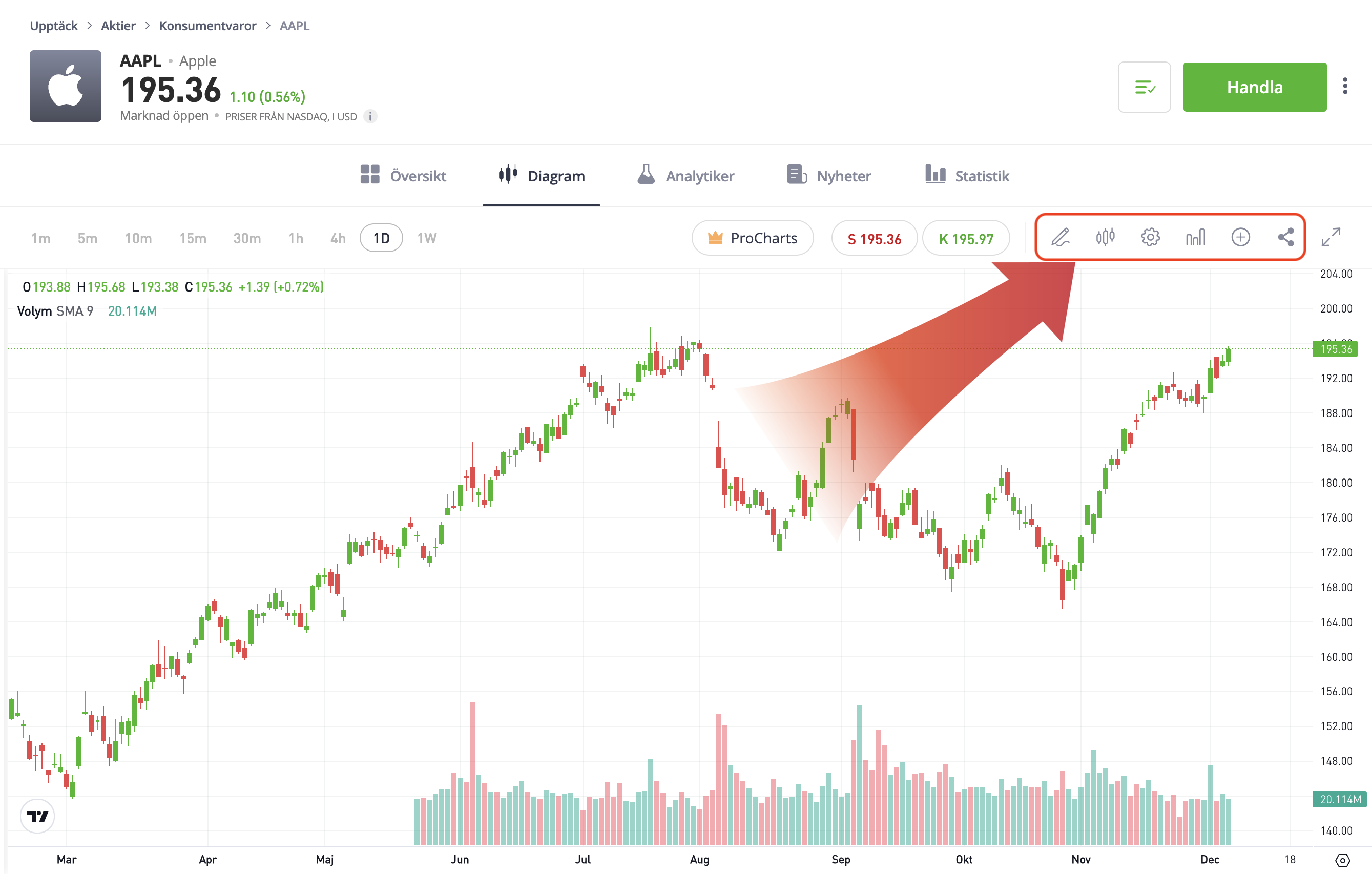Image resolution: width=1372 pixels, height=874 pixels.
Task: Open the Översikt tab
Action: click(x=403, y=176)
